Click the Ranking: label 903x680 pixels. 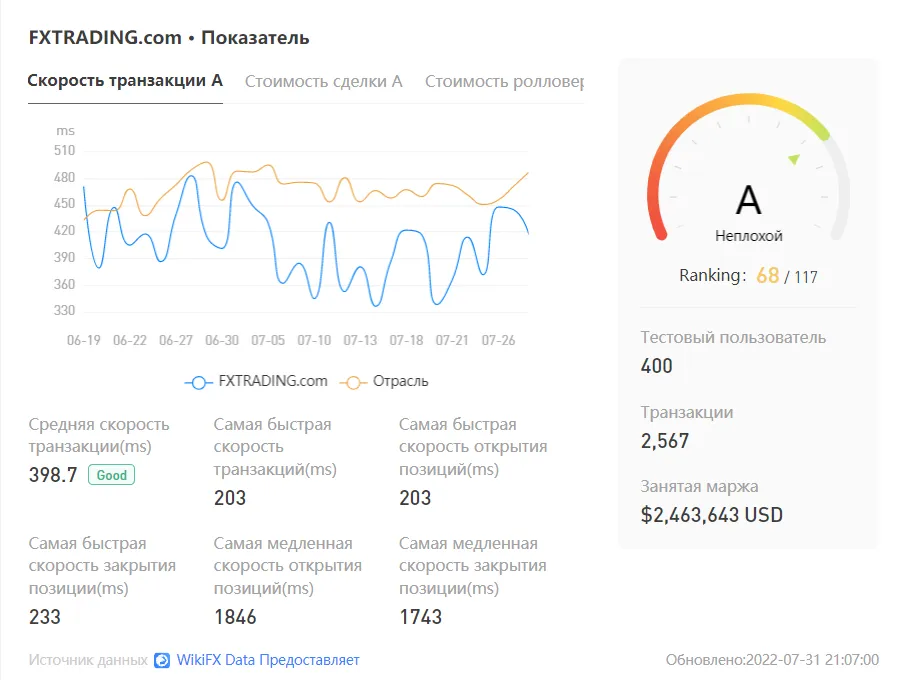[713, 276]
